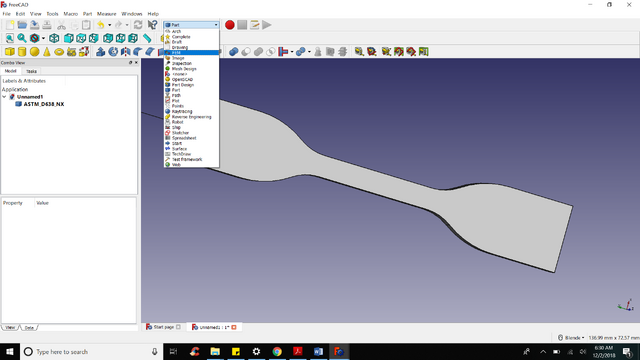Set isometric axonometric view
640x360 pixels.
coord(54,38)
